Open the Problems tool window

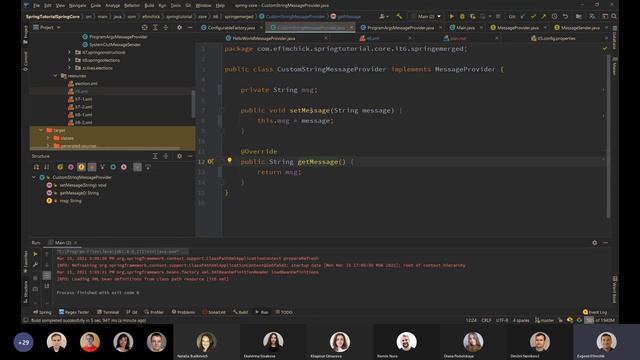click(183, 312)
